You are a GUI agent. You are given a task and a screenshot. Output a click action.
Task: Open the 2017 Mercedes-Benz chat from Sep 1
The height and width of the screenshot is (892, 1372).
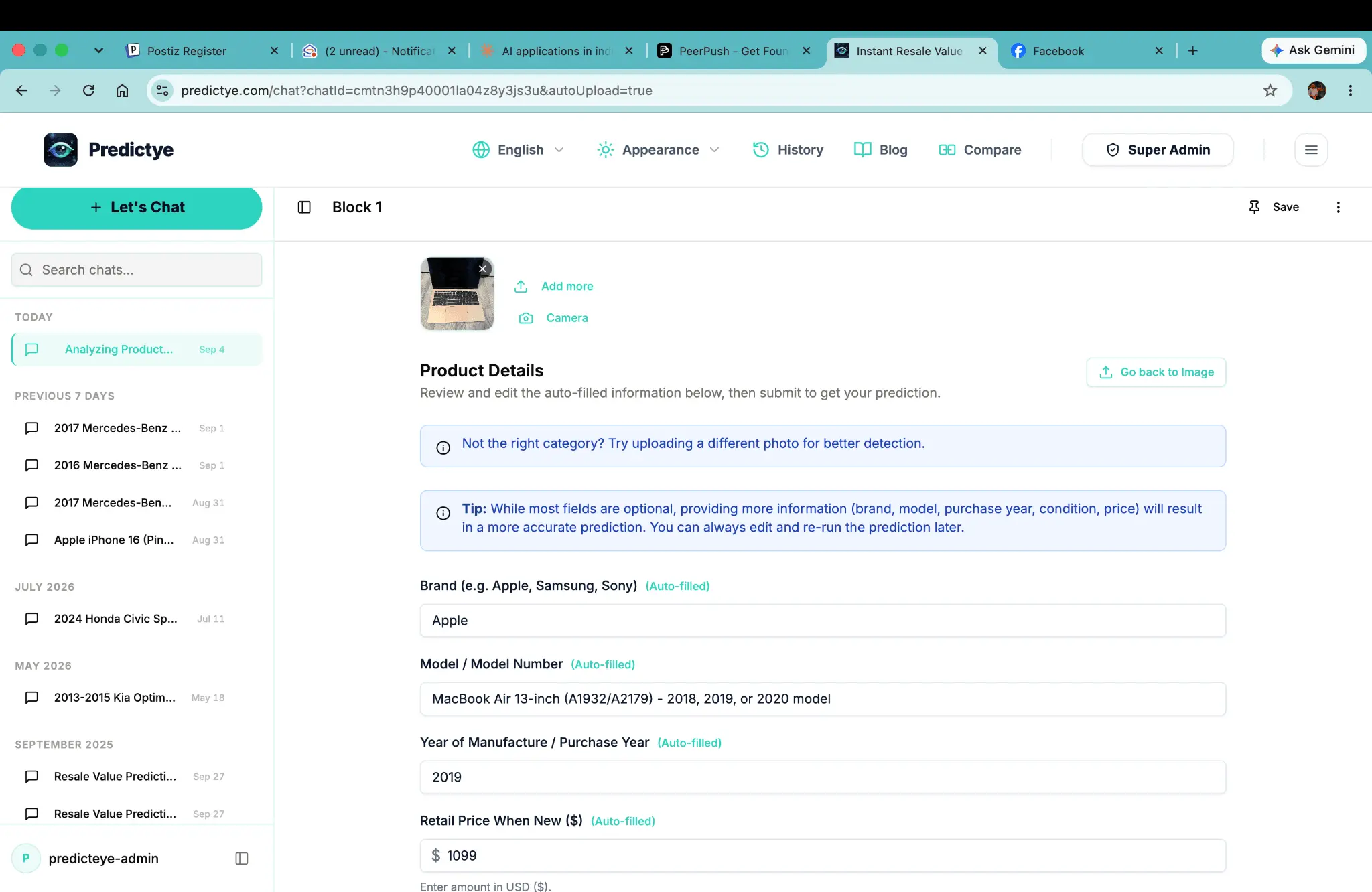(x=137, y=428)
